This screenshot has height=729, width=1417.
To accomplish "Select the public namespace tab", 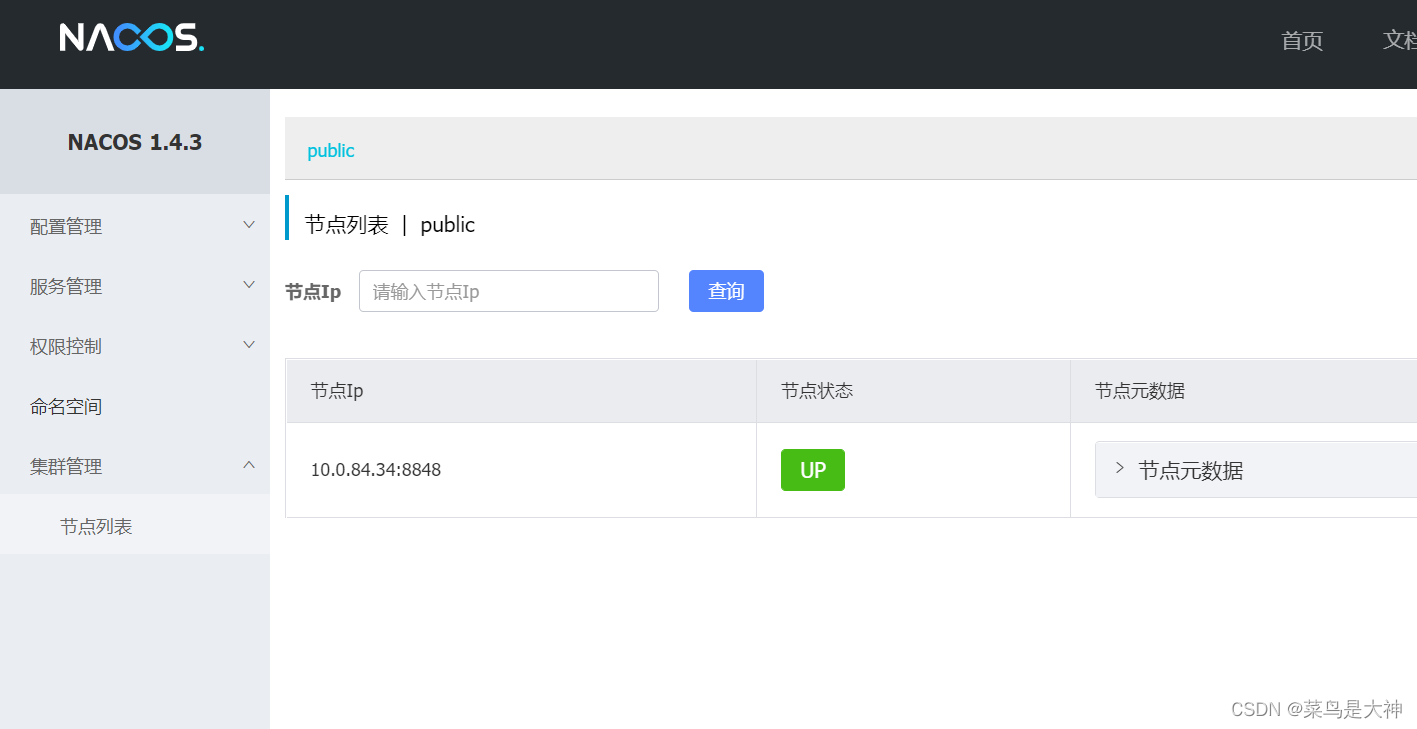I will (x=331, y=150).
